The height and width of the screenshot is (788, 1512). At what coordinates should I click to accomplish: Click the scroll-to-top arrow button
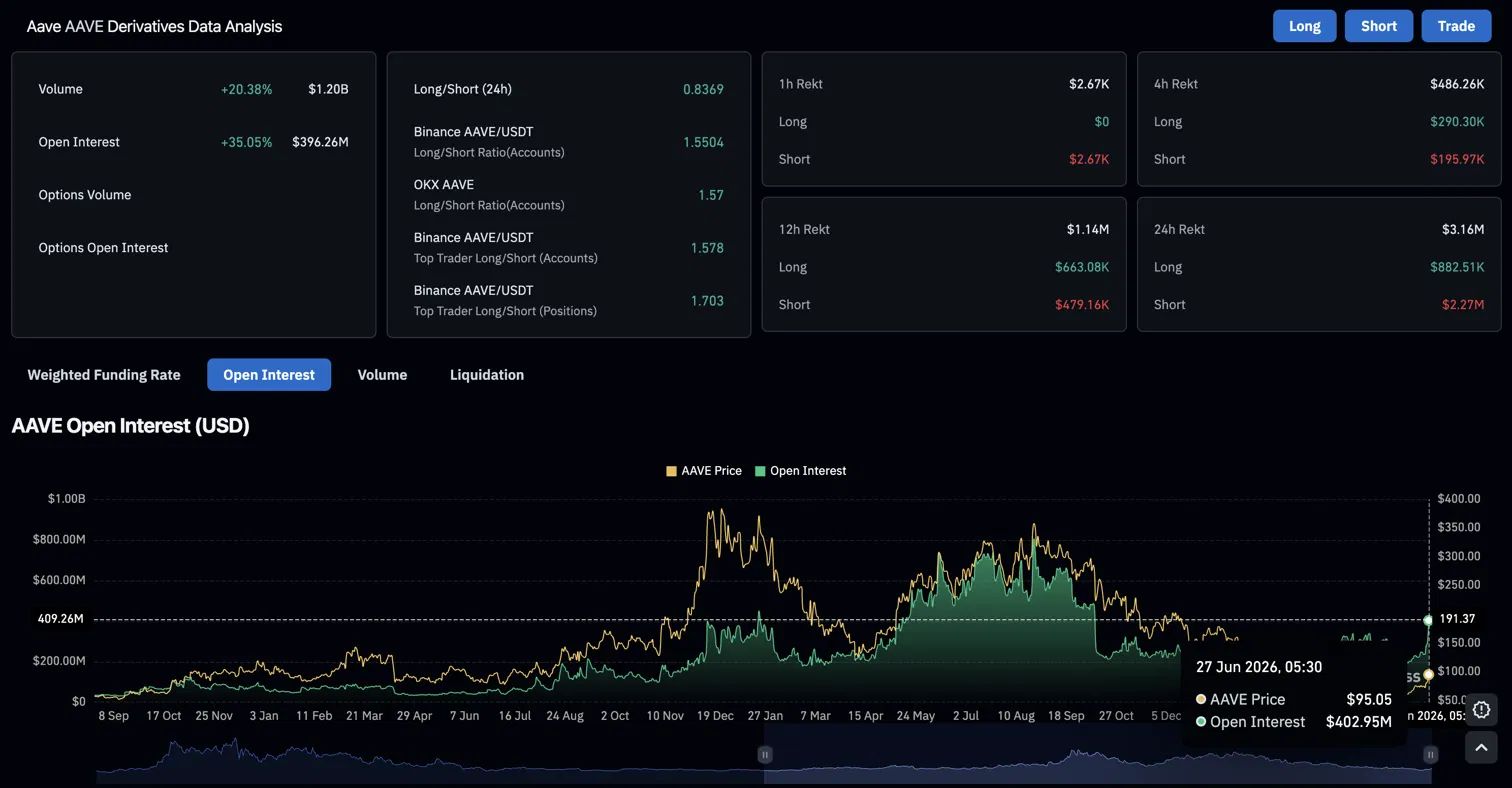pyautogui.click(x=1481, y=747)
